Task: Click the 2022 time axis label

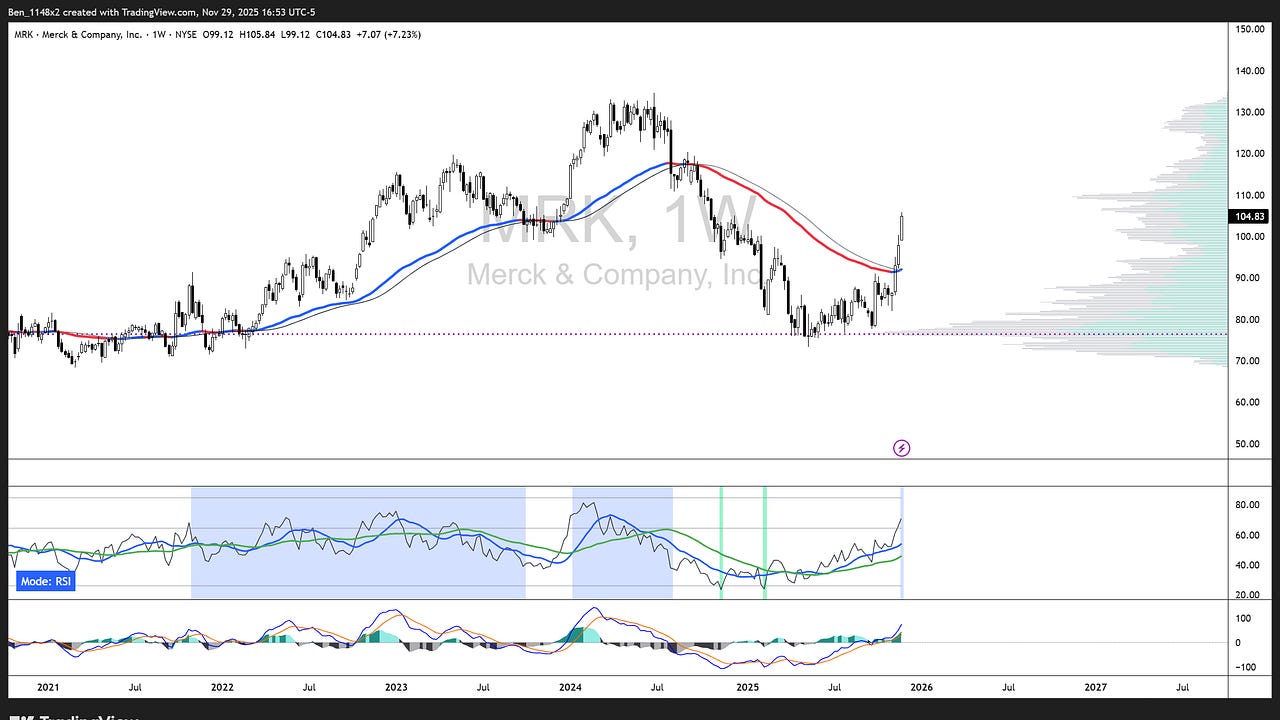Action: [222, 687]
